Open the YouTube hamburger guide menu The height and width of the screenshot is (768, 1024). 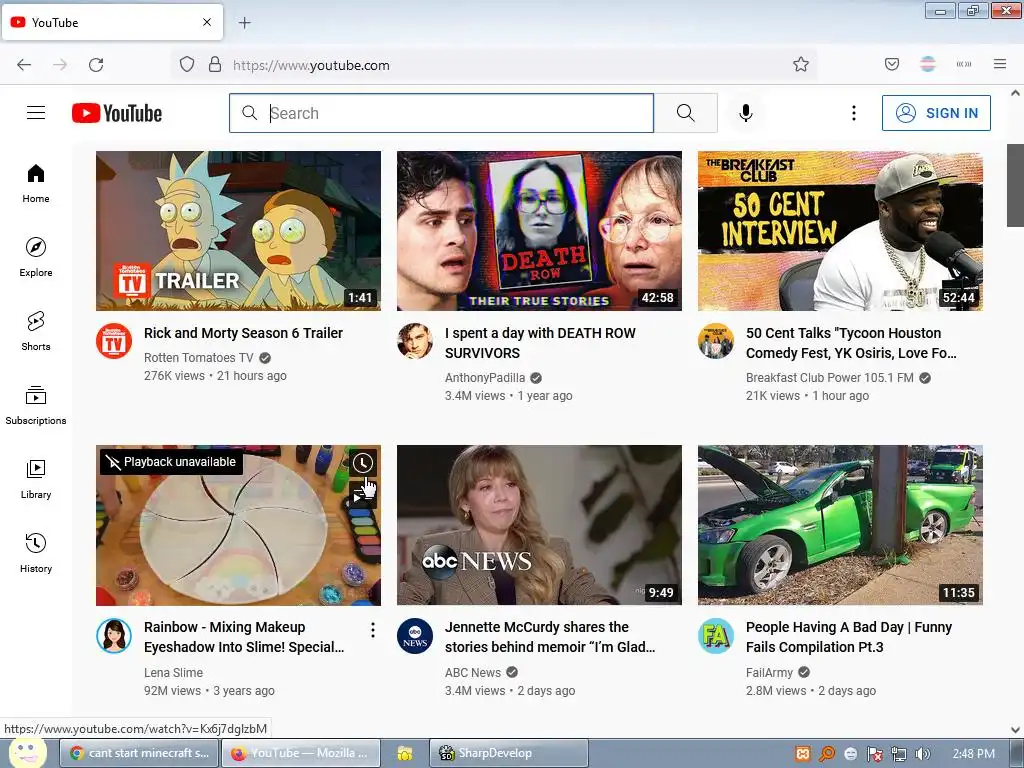click(x=36, y=113)
